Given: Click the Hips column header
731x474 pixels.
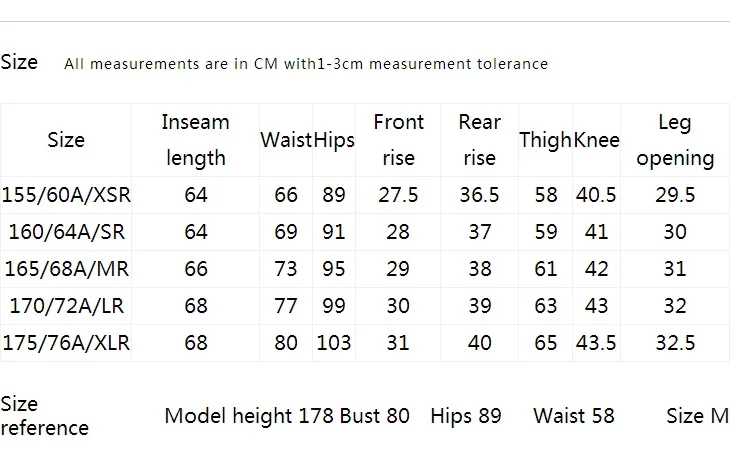Looking at the screenshot, I should point(334,140).
